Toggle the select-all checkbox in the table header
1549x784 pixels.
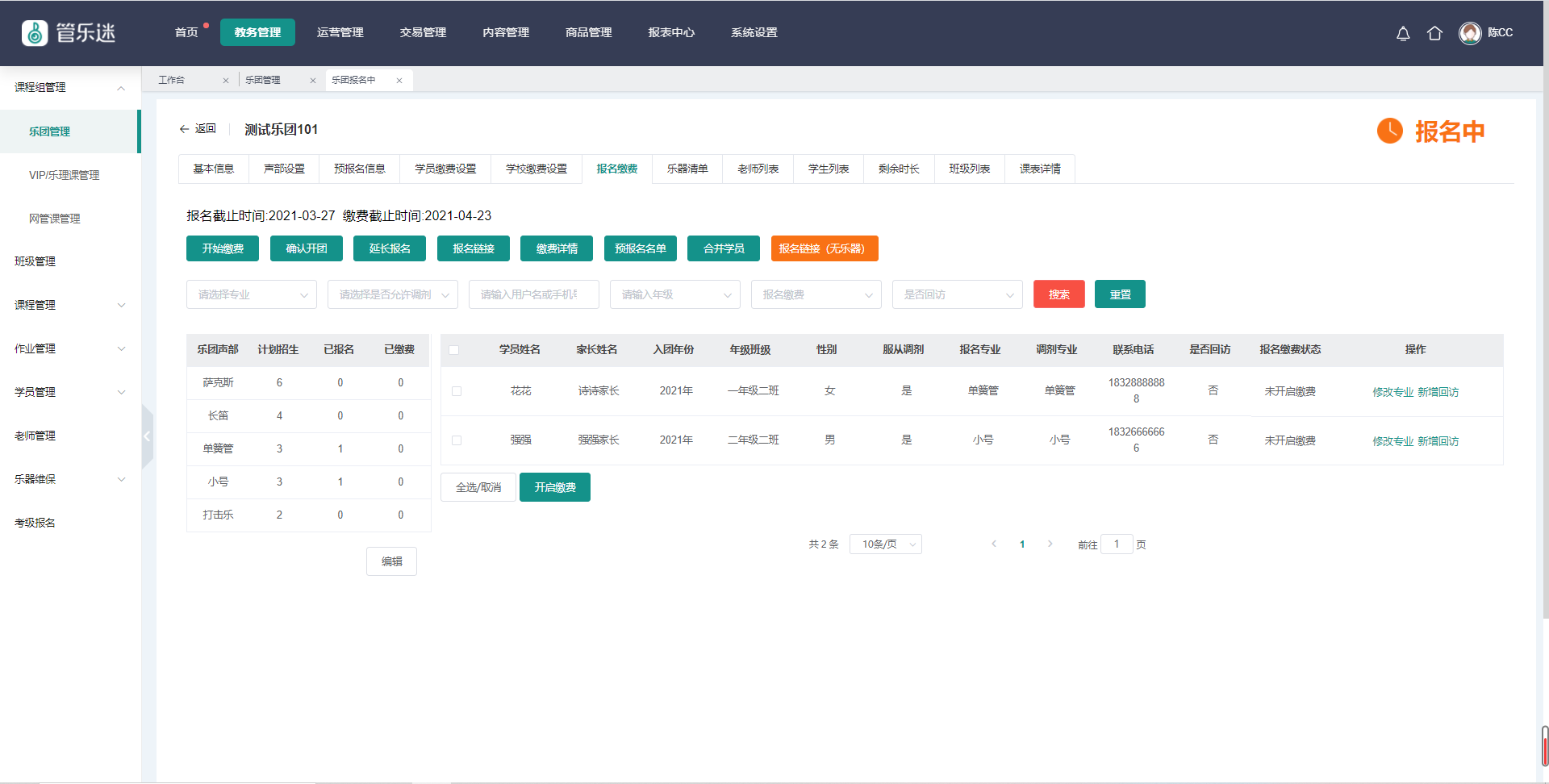point(454,350)
